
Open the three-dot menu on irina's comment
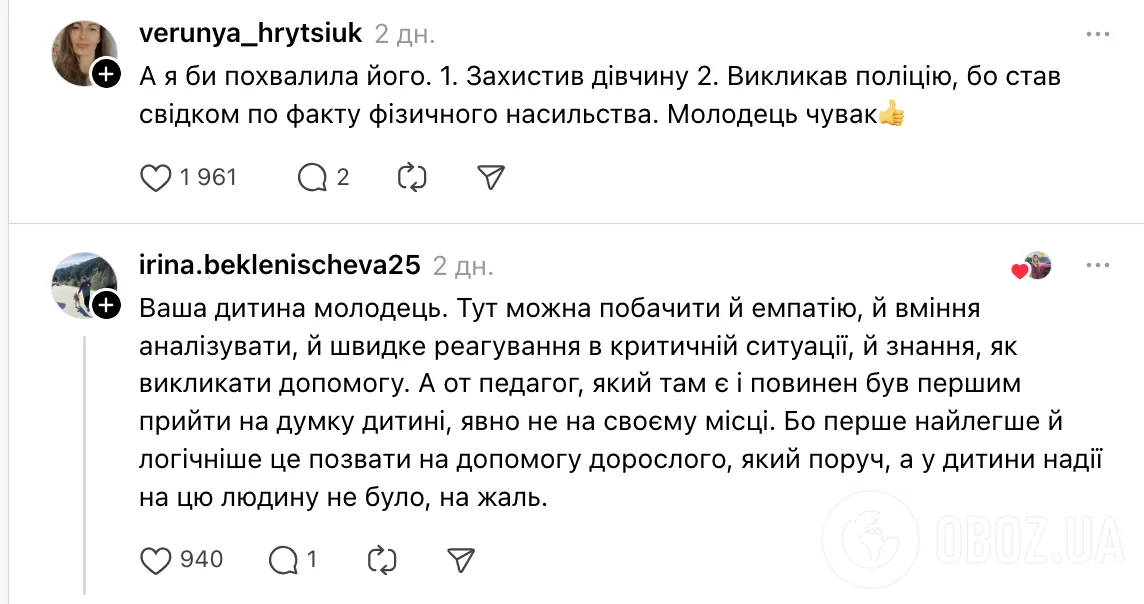tap(1098, 265)
